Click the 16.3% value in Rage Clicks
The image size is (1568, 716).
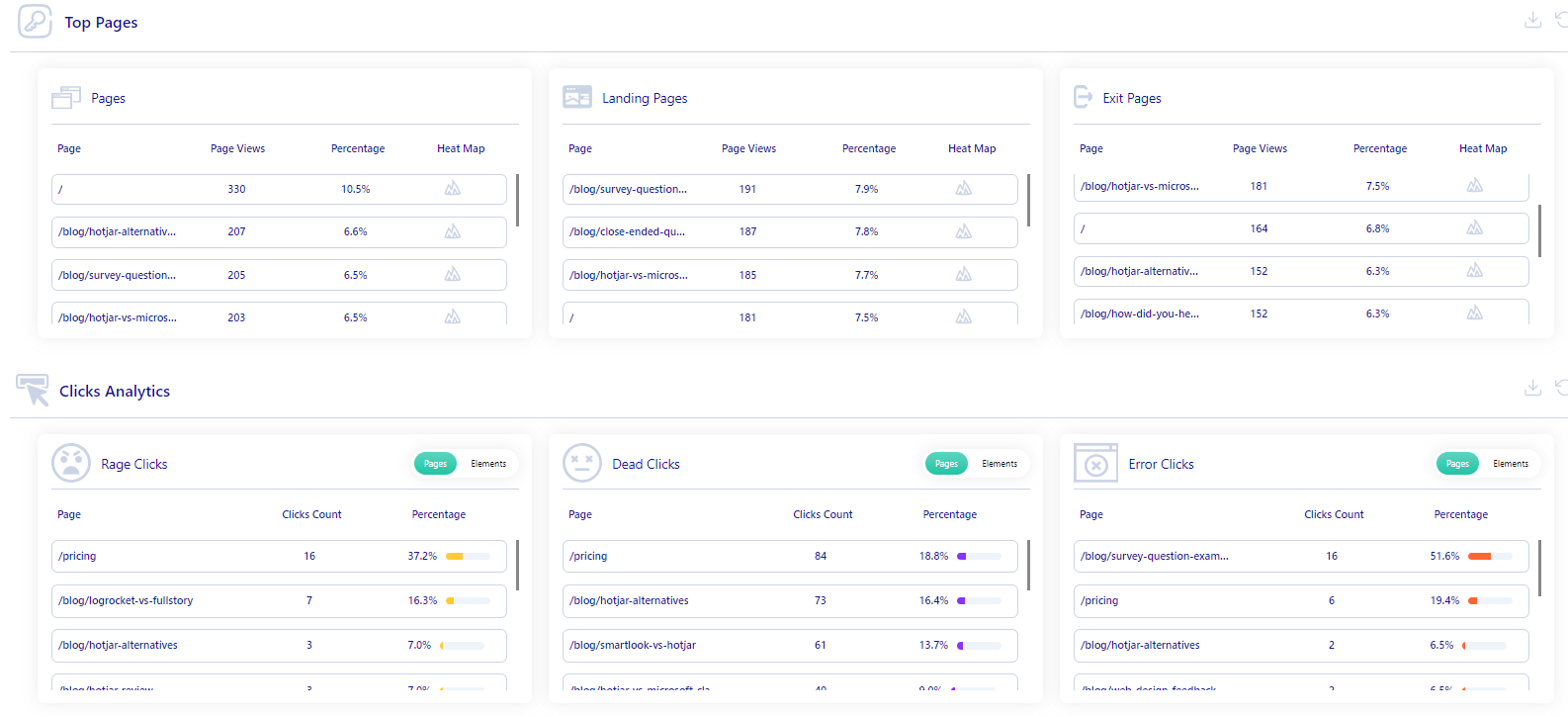422,600
